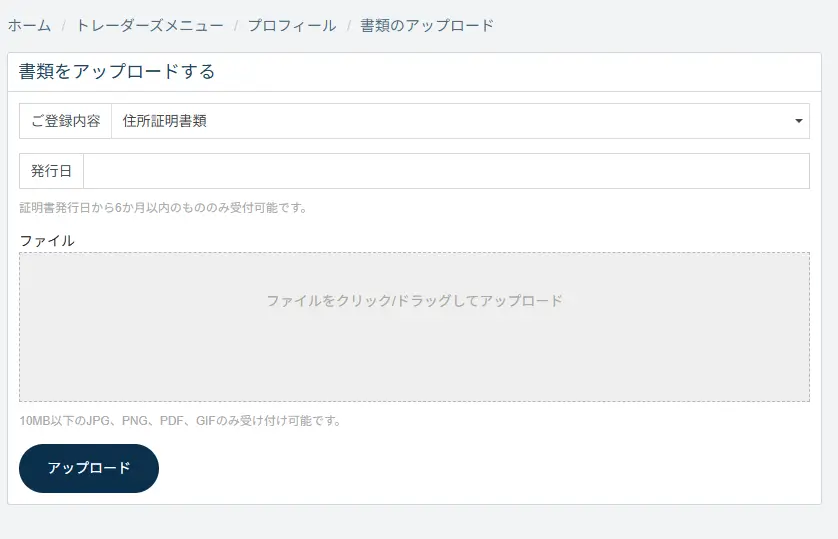Screen dimensions: 838x539
Task: Click the 書類をアップロードする panel heading
Action: click(x=117, y=72)
